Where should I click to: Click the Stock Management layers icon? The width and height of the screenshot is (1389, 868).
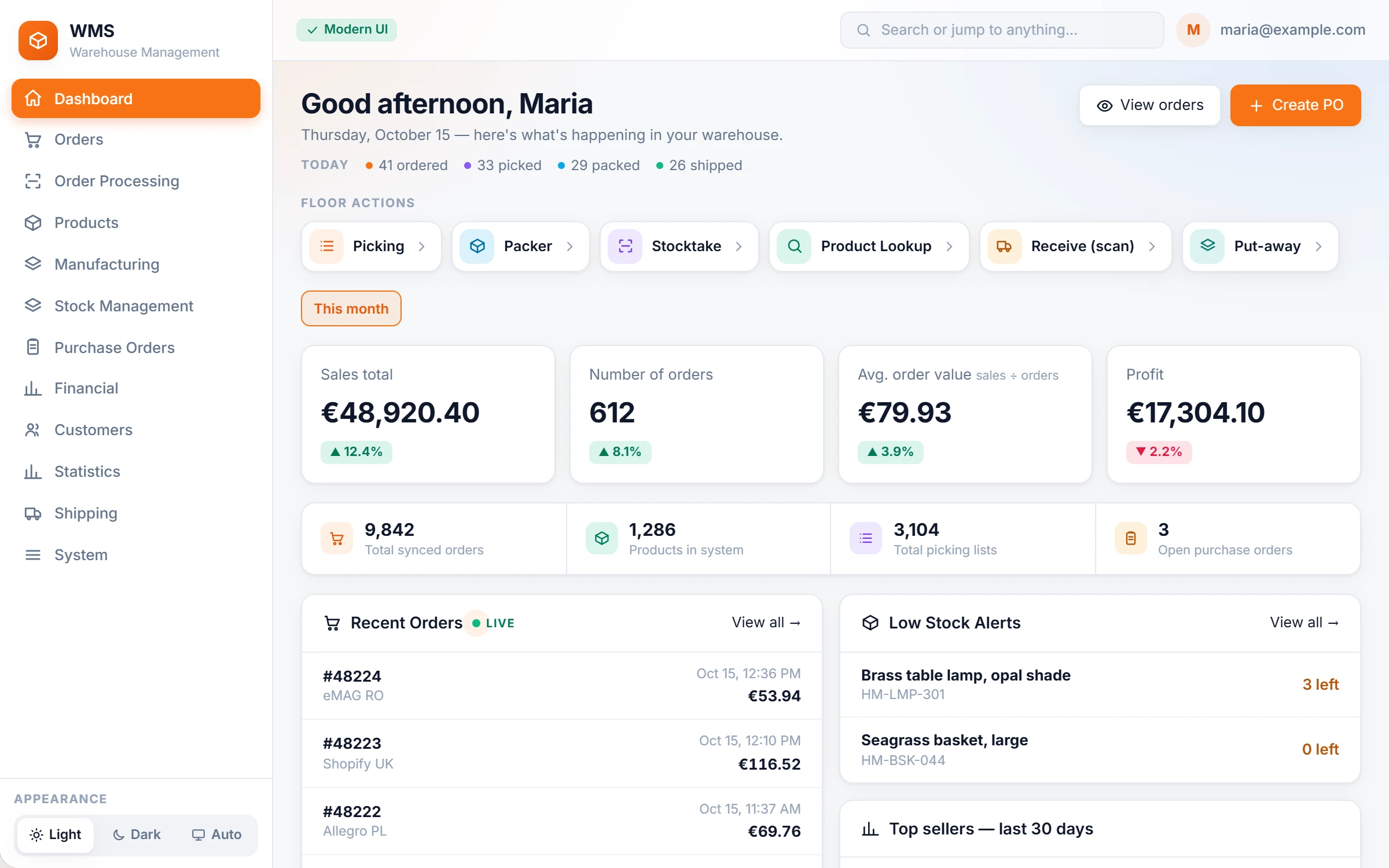33,306
